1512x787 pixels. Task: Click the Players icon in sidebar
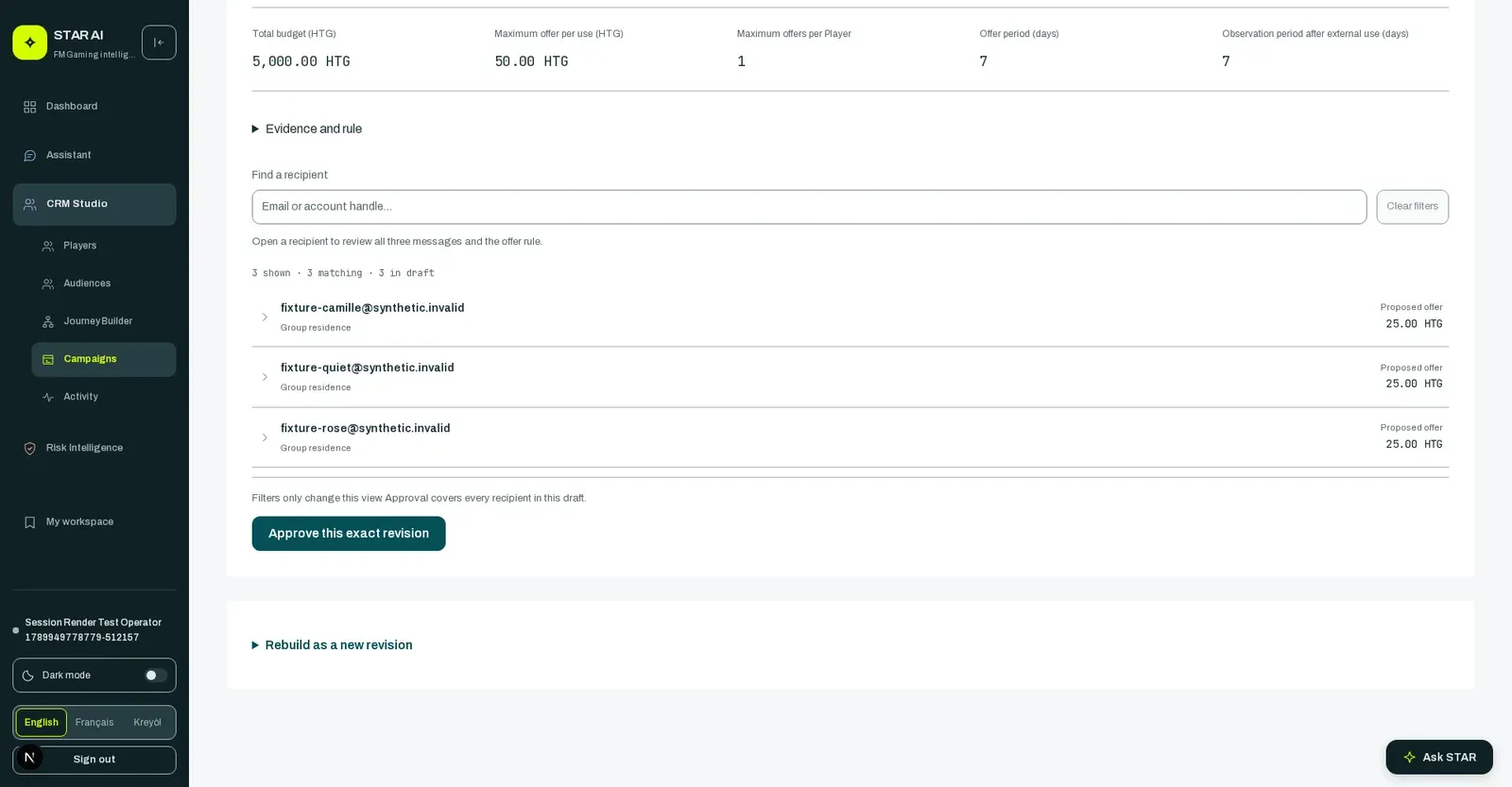[48, 247]
